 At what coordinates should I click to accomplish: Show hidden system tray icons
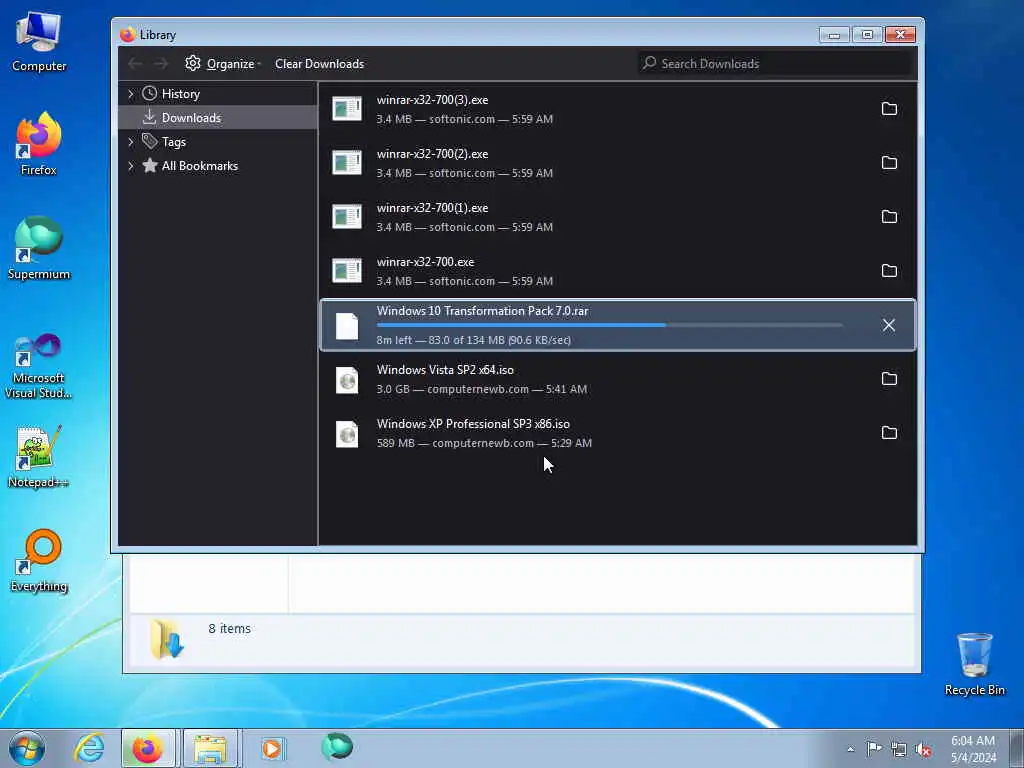coord(850,749)
